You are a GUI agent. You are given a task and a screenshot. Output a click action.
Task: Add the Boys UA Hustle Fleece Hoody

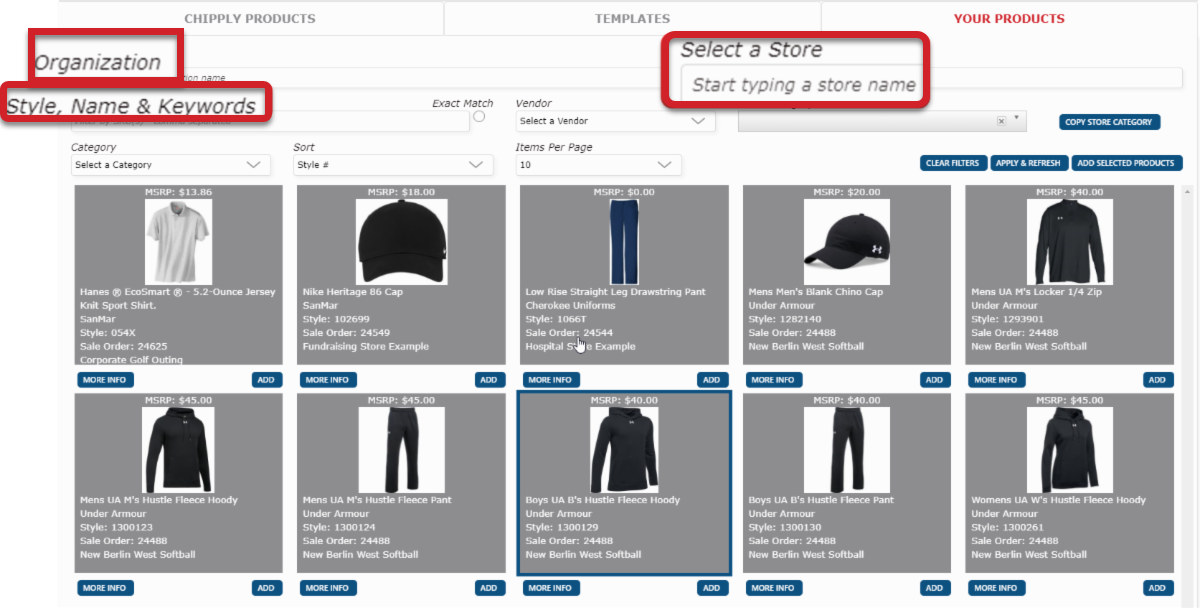(x=711, y=588)
